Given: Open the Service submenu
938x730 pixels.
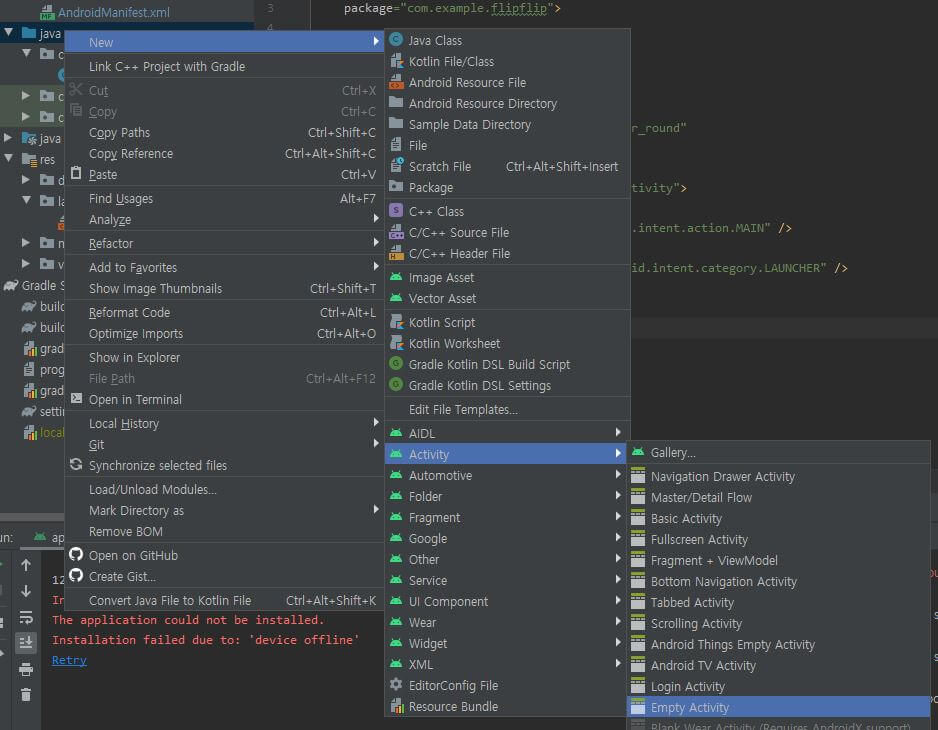Looking at the screenshot, I should (507, 580).
